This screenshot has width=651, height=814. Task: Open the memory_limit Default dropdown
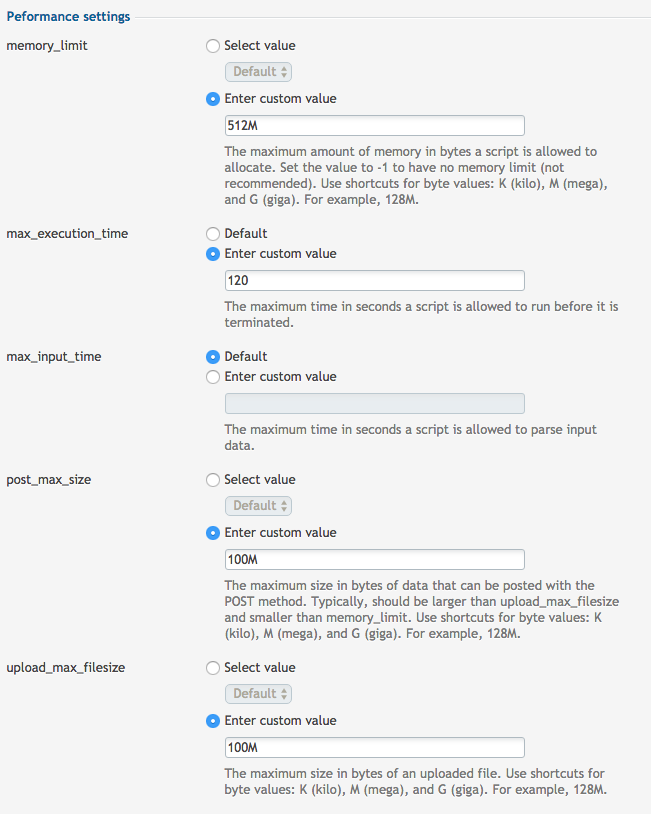coord(258,72)
